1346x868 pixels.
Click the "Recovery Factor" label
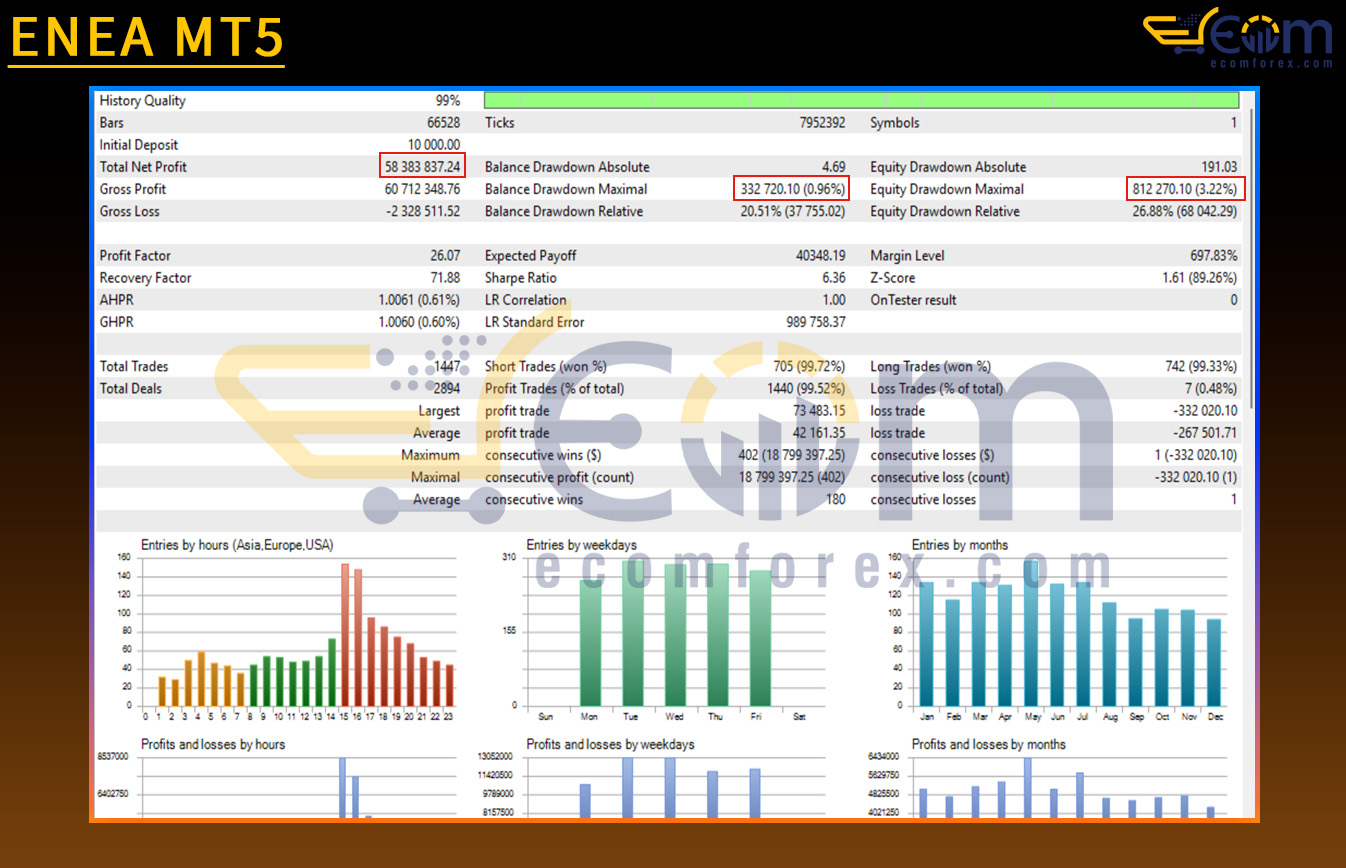(x=146, y=278)
